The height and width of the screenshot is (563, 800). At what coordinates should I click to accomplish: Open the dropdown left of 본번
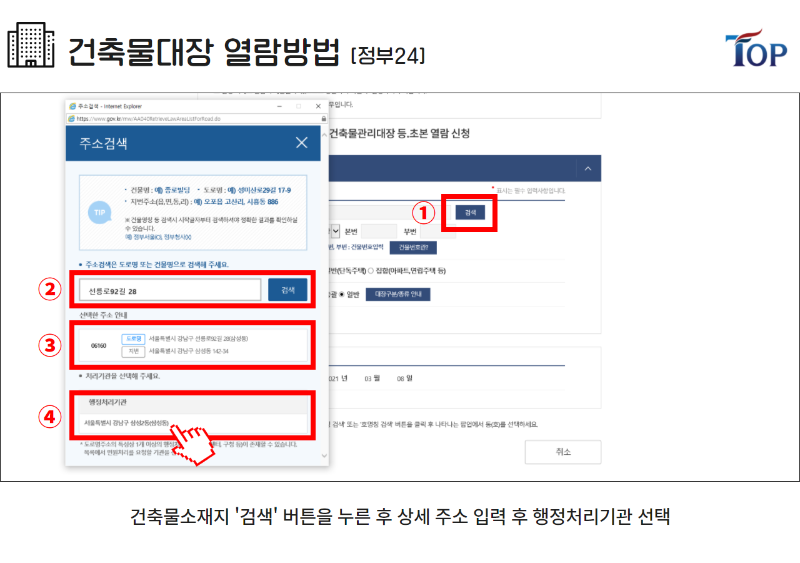tap(335, 231)
